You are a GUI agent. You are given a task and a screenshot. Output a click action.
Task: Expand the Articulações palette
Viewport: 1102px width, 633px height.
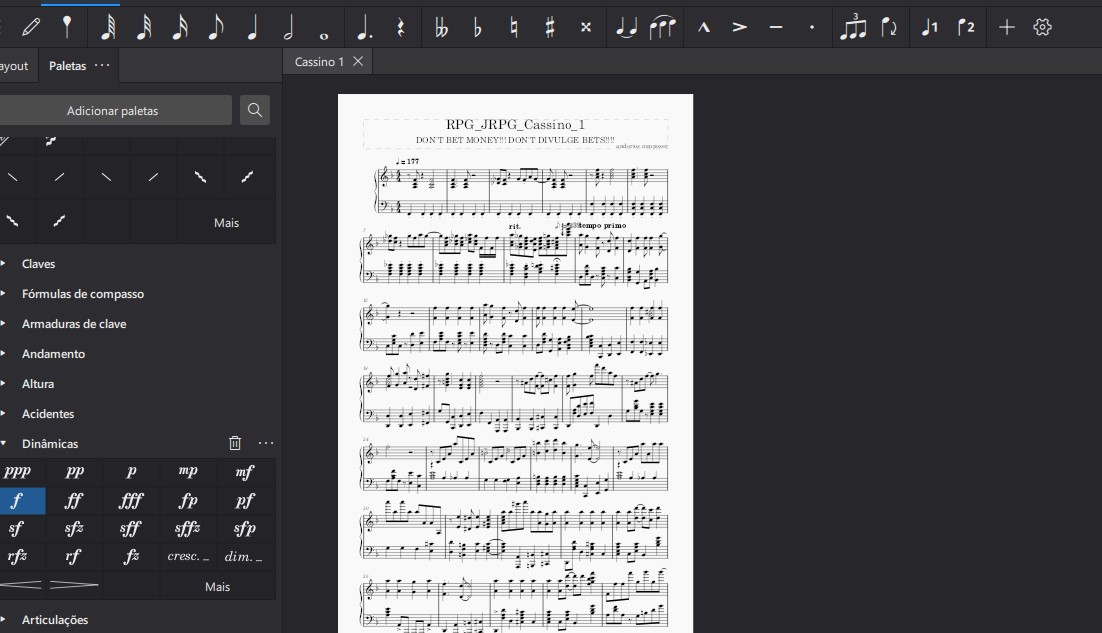55,620
